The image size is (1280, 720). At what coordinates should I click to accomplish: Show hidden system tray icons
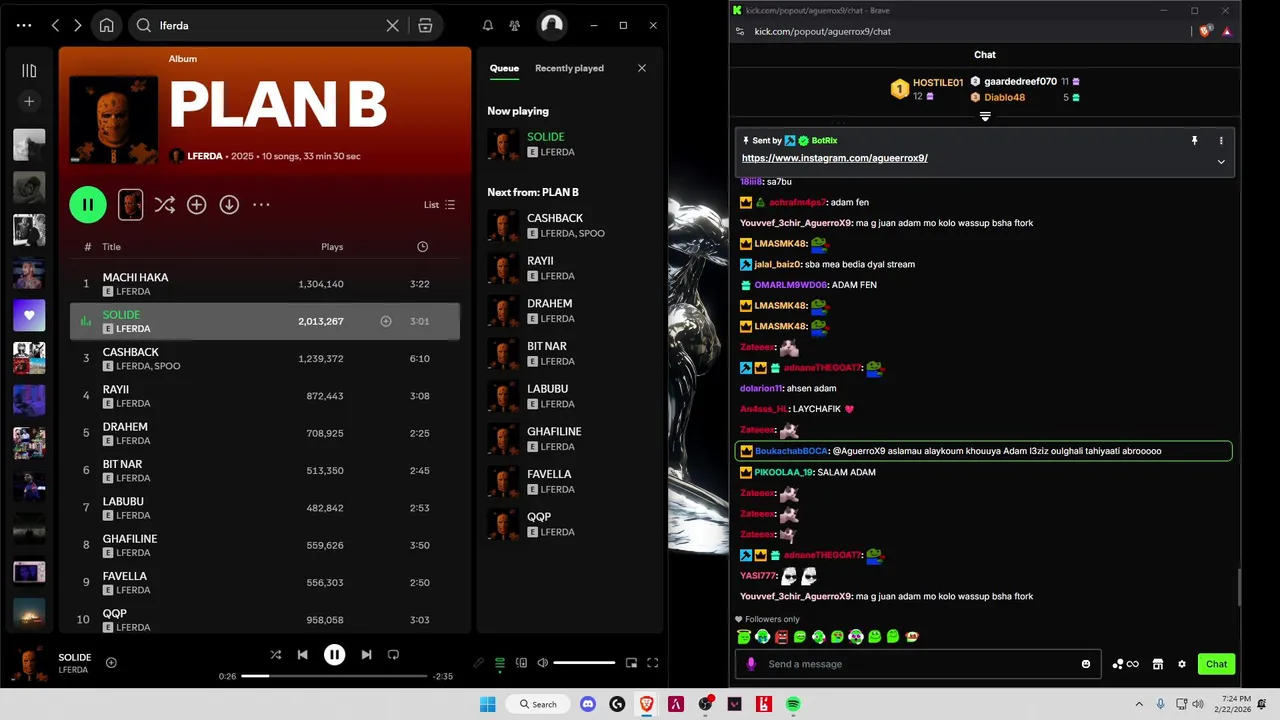pos(1139,704)
